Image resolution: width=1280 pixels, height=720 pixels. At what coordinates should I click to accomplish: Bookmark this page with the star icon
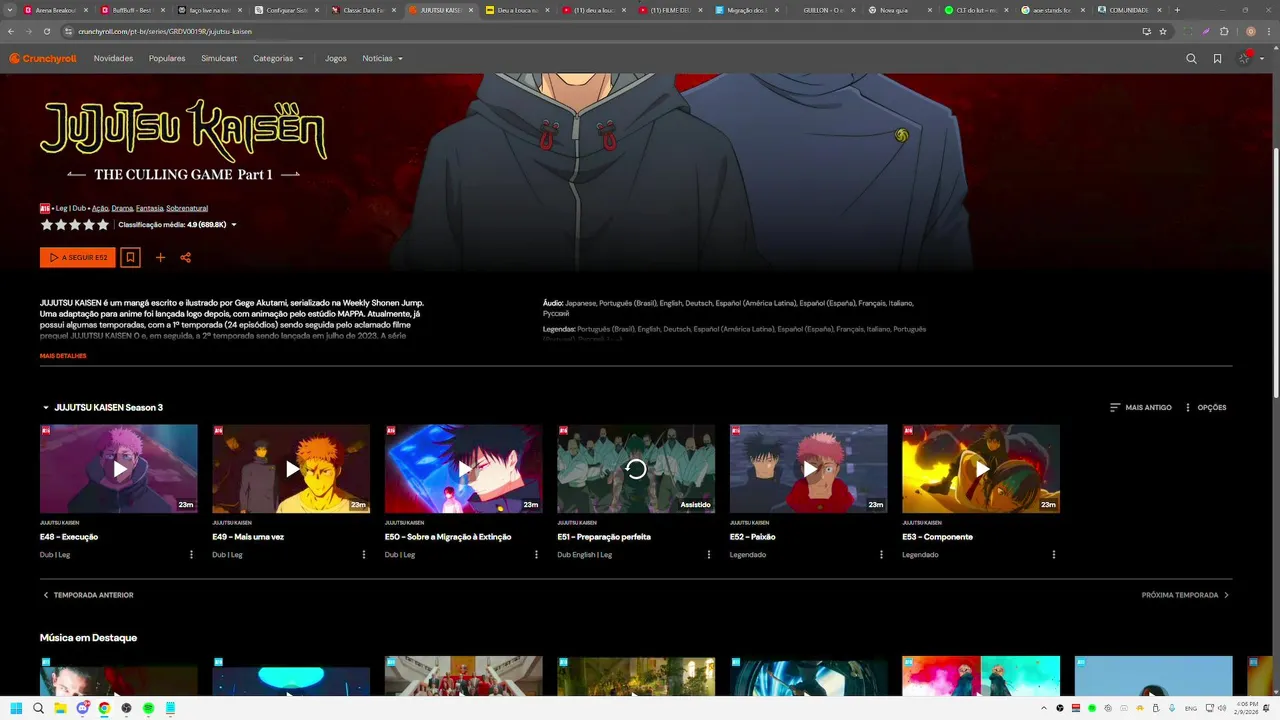tap(1163, 31)
